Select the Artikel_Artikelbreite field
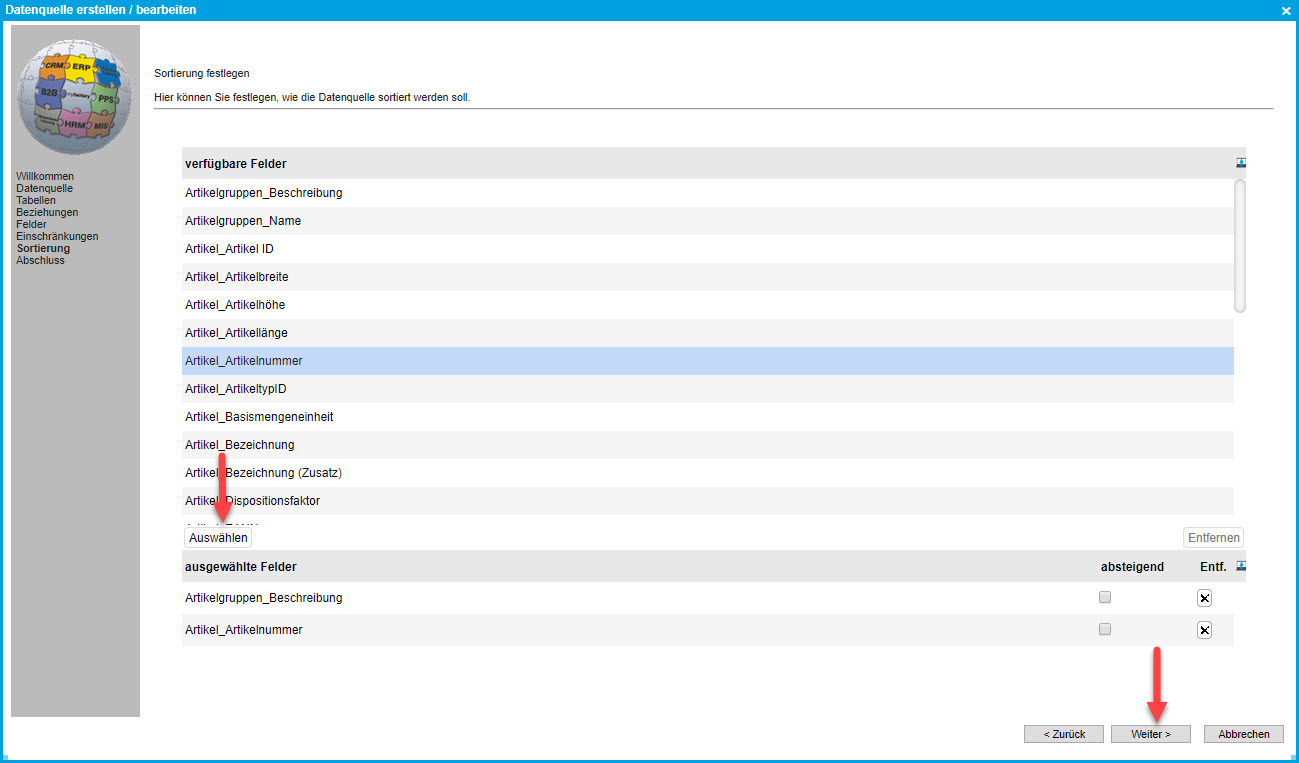The width and height of the screenshot is (1299, 763). pyautogui.click(x=708, y=277)
